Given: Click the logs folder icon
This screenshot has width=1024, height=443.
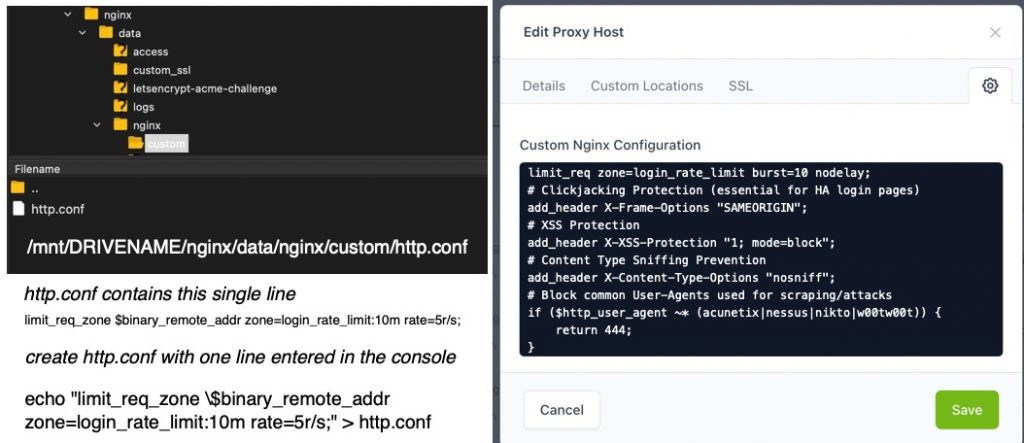Looking at the screenshot, I should (120, 107).
